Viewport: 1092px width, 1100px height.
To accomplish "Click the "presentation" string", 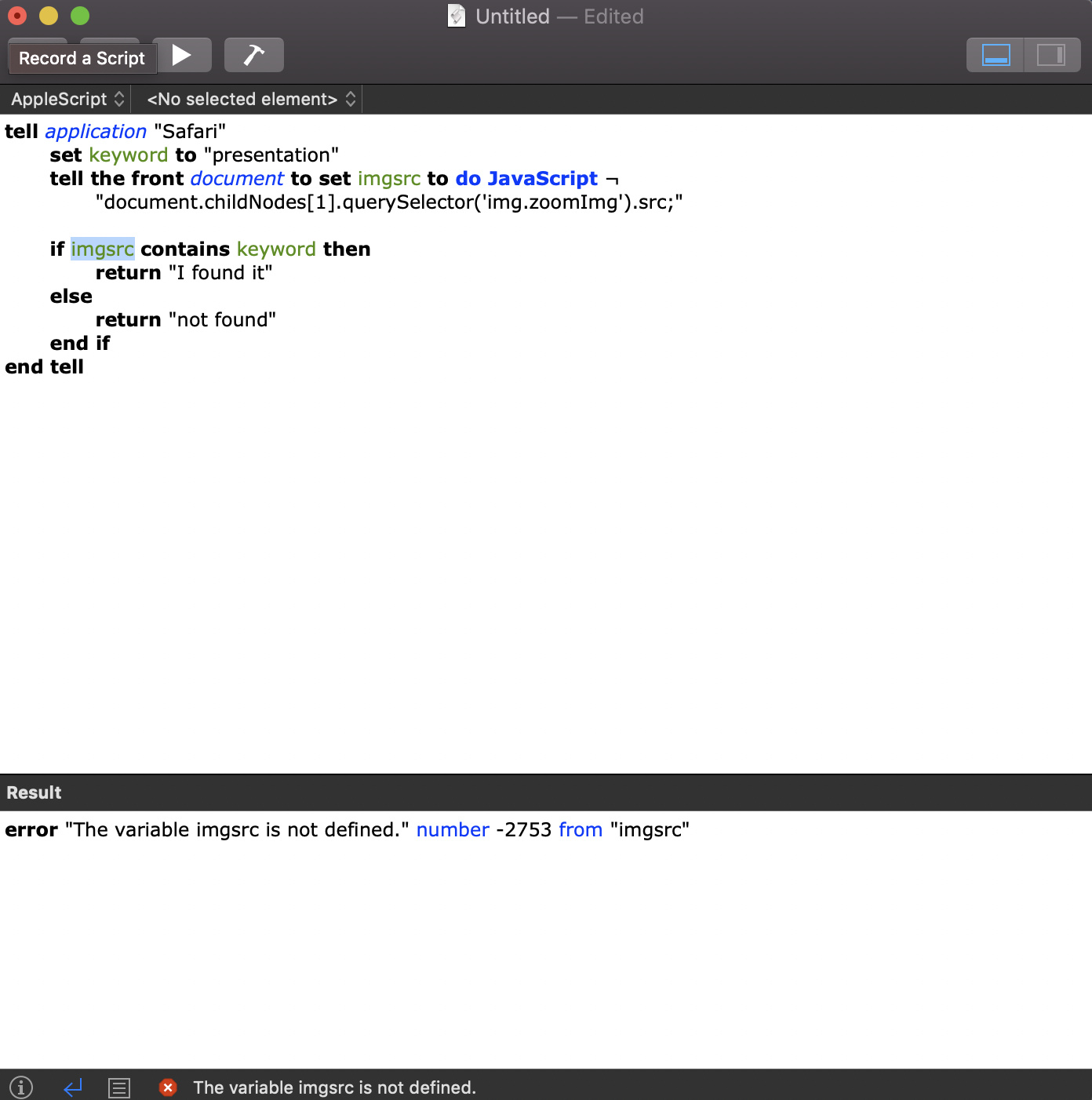I will (x=271, y=155).
